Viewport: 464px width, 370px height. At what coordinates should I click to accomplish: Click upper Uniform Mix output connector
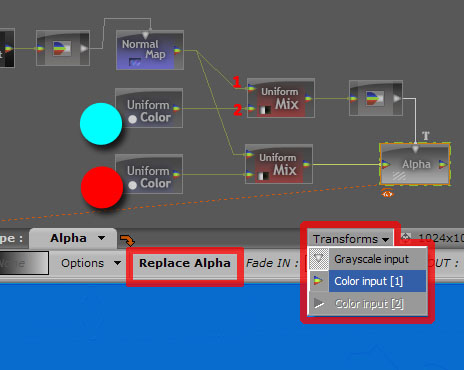point(308,98)
